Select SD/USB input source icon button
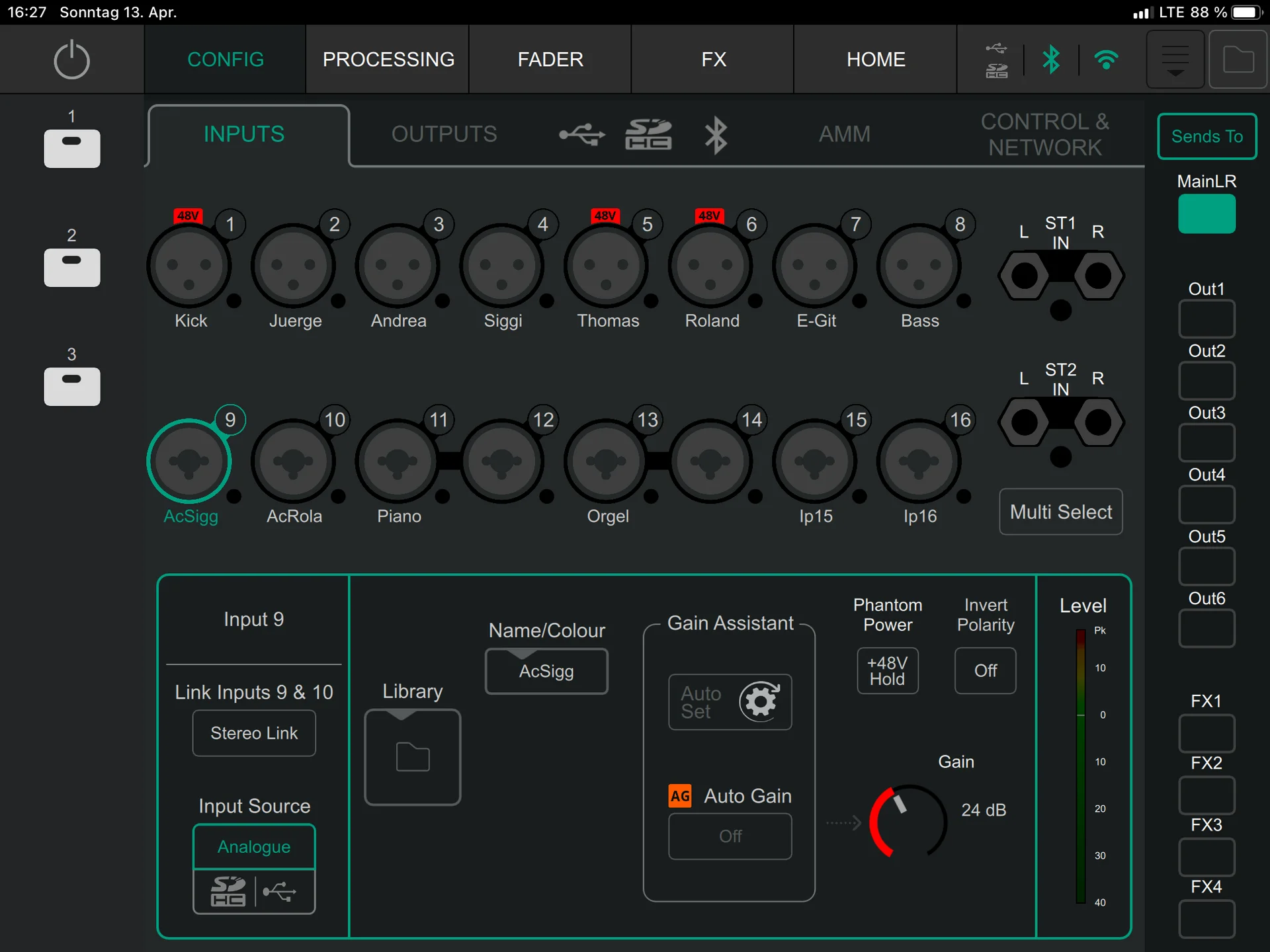1270x952 pixels. point(253,892)
